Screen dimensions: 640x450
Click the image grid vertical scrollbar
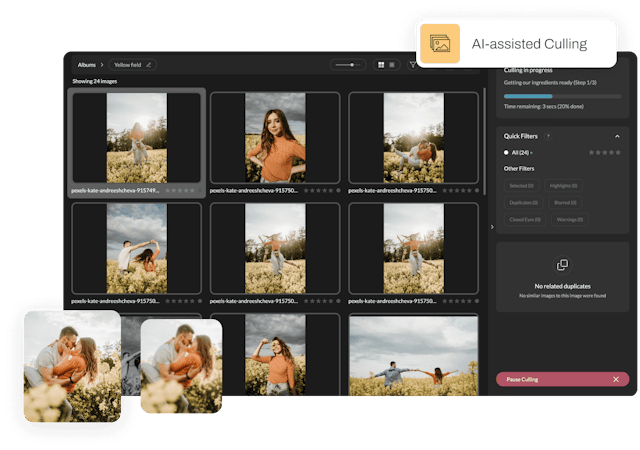[484, 141]
